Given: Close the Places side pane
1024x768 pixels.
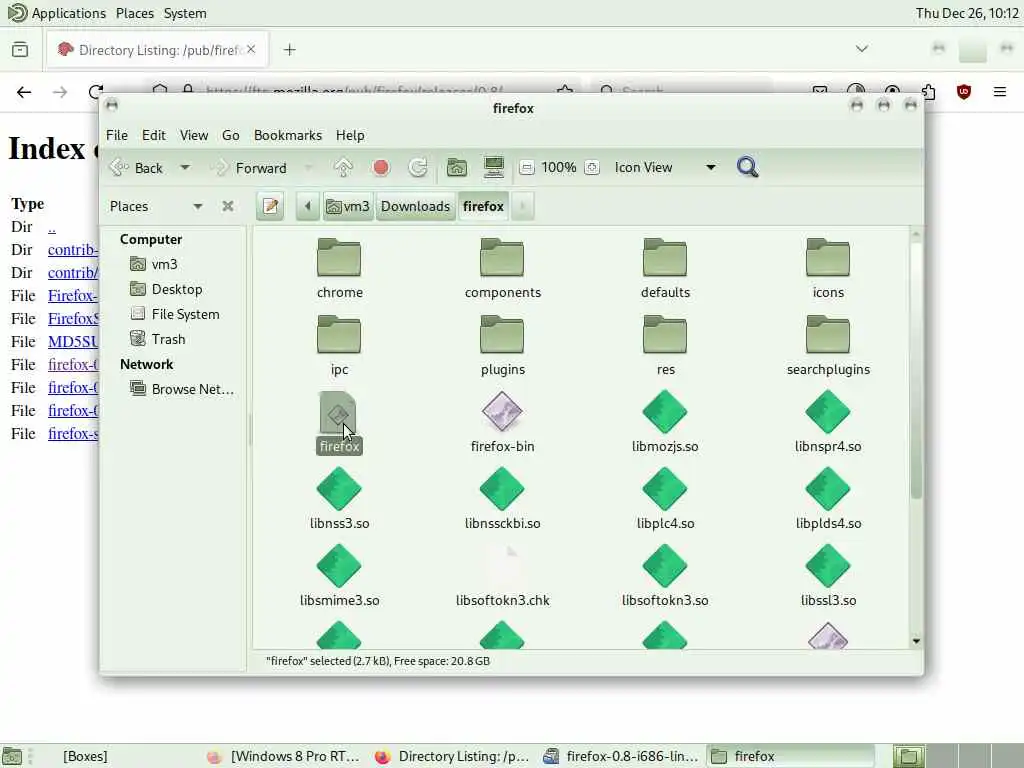Looking at the screenshot, I should 227,206.
